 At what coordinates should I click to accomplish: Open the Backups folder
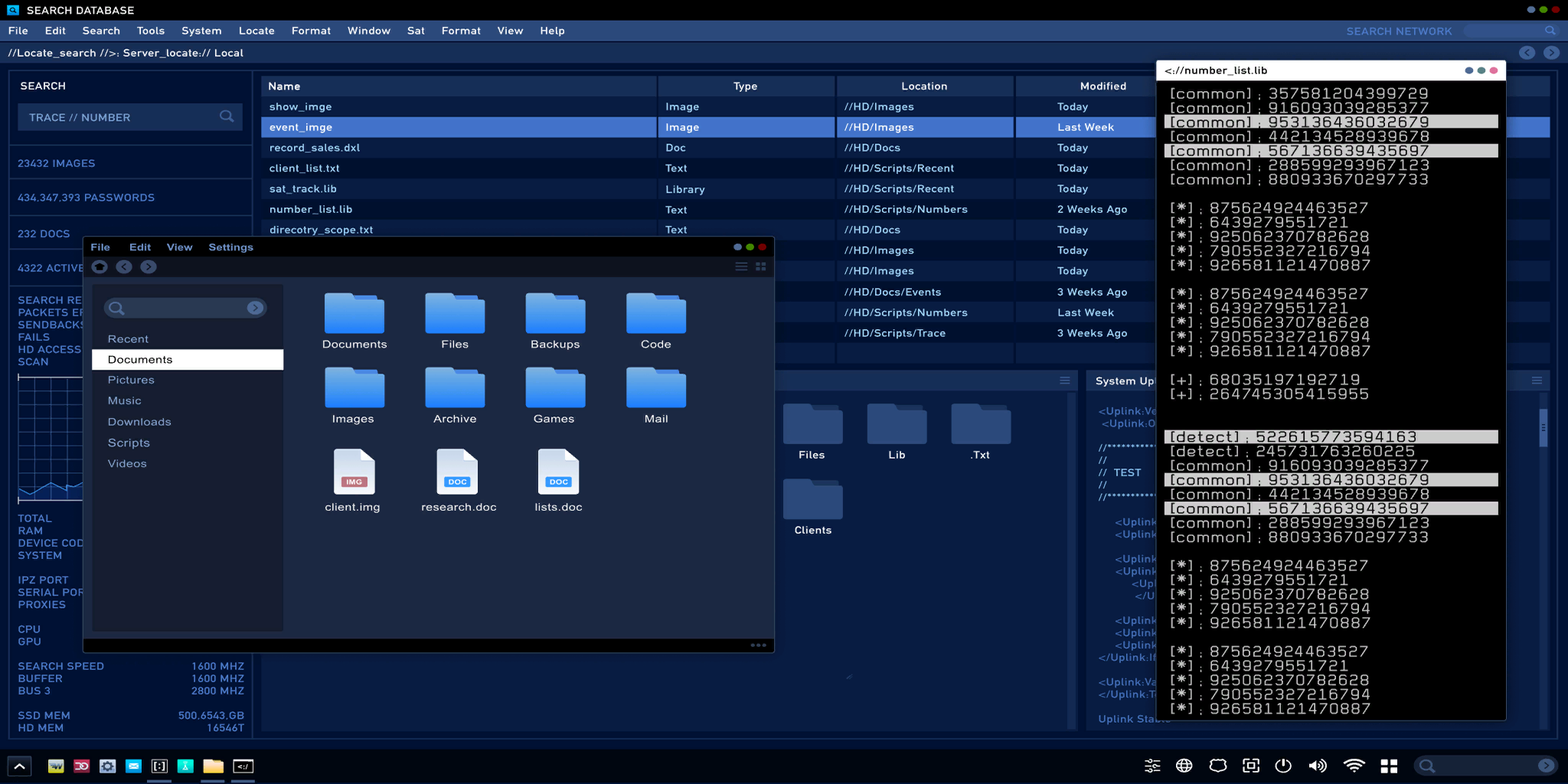(x=555, y=322)
